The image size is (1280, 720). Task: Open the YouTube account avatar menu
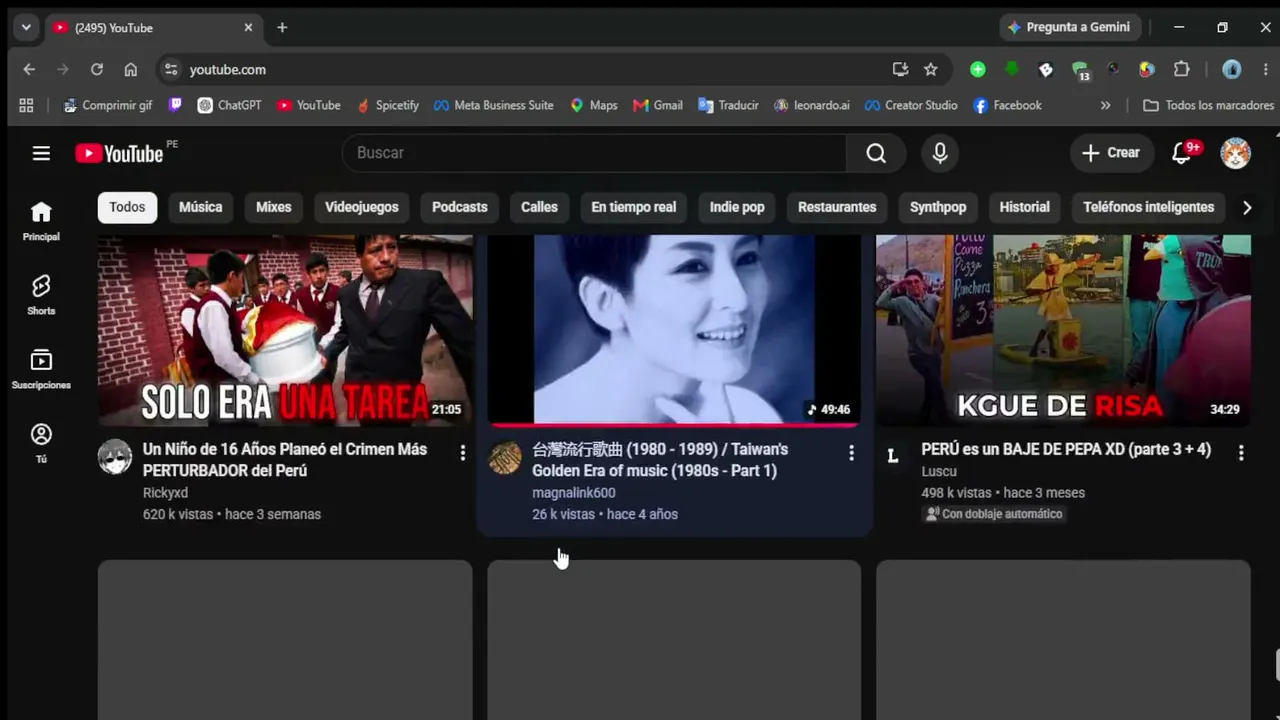[1236, 153]
